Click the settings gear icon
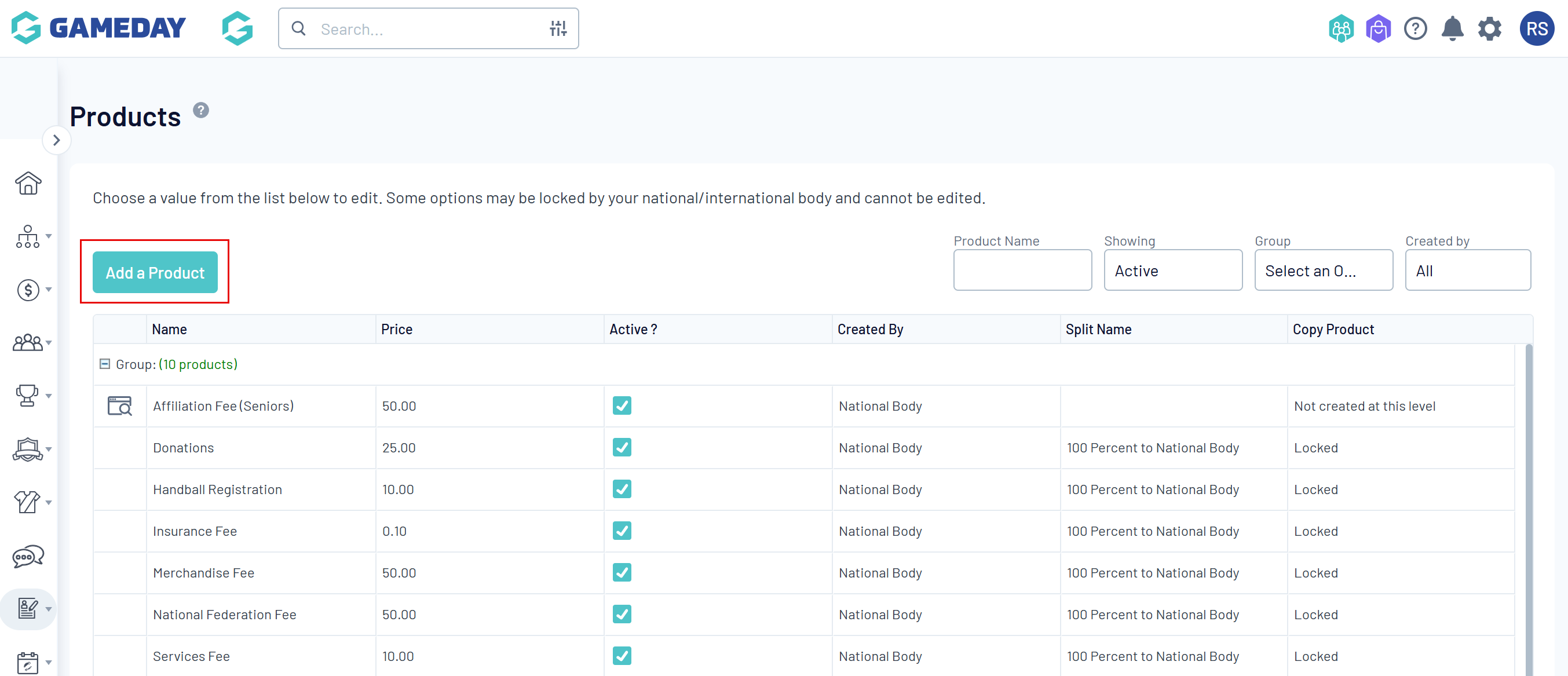The image size is (1568, 676). tap(1489, 28)
